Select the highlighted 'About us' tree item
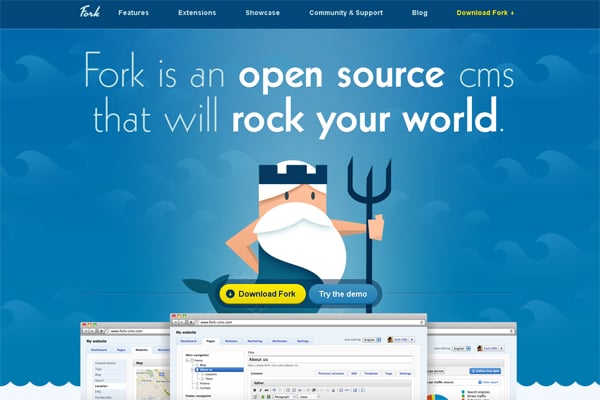The height and width of the screenshot is (400, 600). (x=219, y=370)
